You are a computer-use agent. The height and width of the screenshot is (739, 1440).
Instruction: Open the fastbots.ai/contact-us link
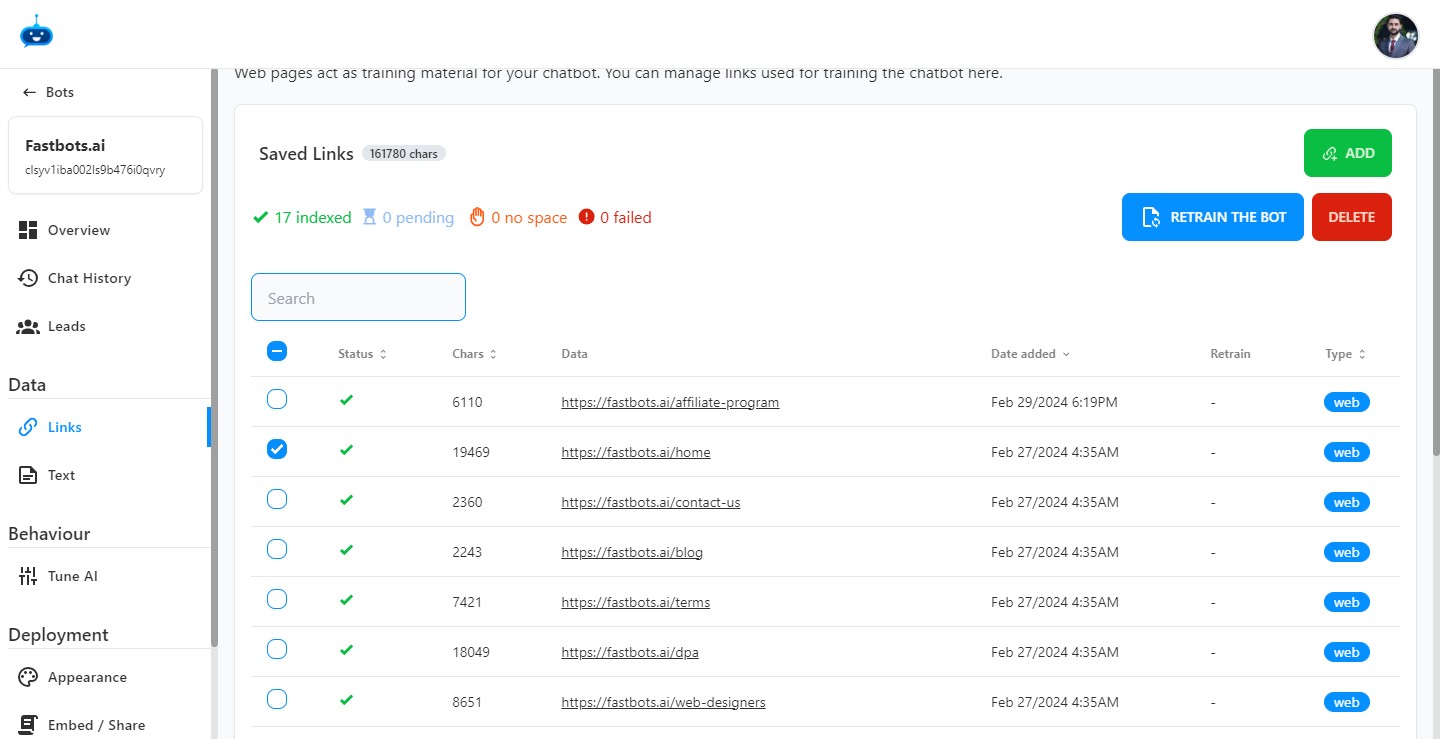tap(650, 502)
